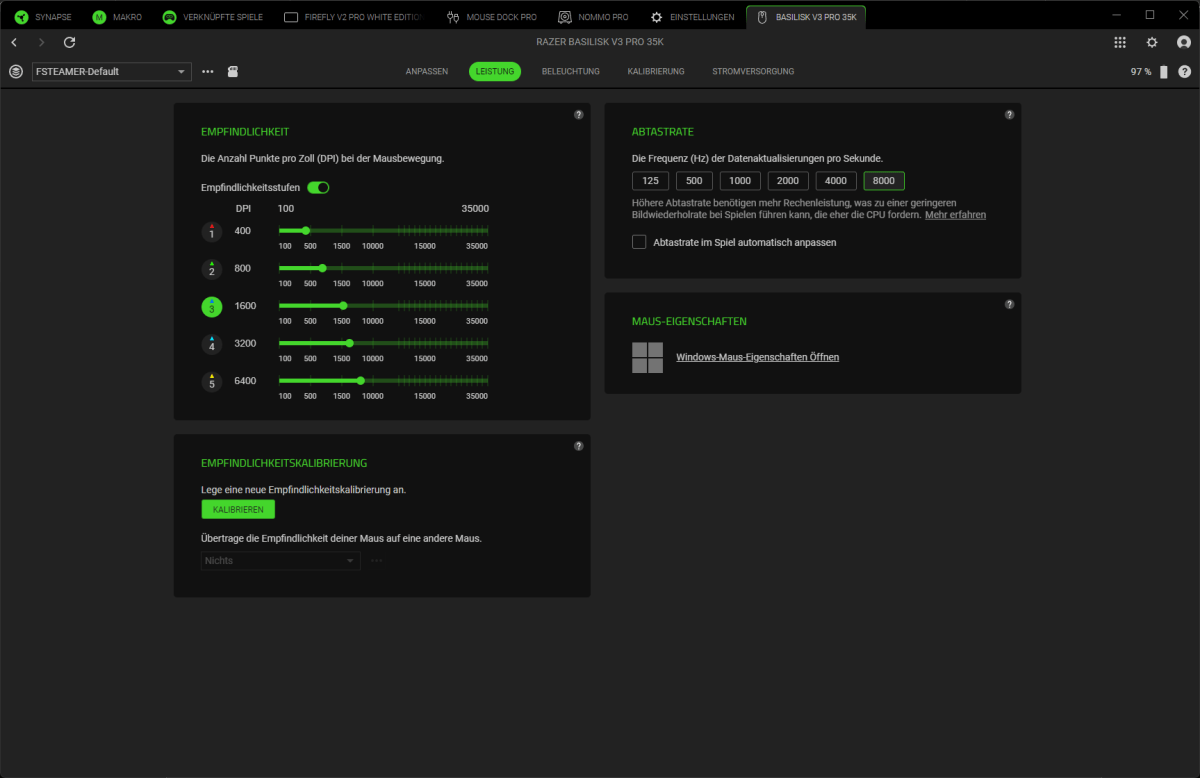
Task: Switch to Mouse Dock Pro tab
Action: point(492,17)
